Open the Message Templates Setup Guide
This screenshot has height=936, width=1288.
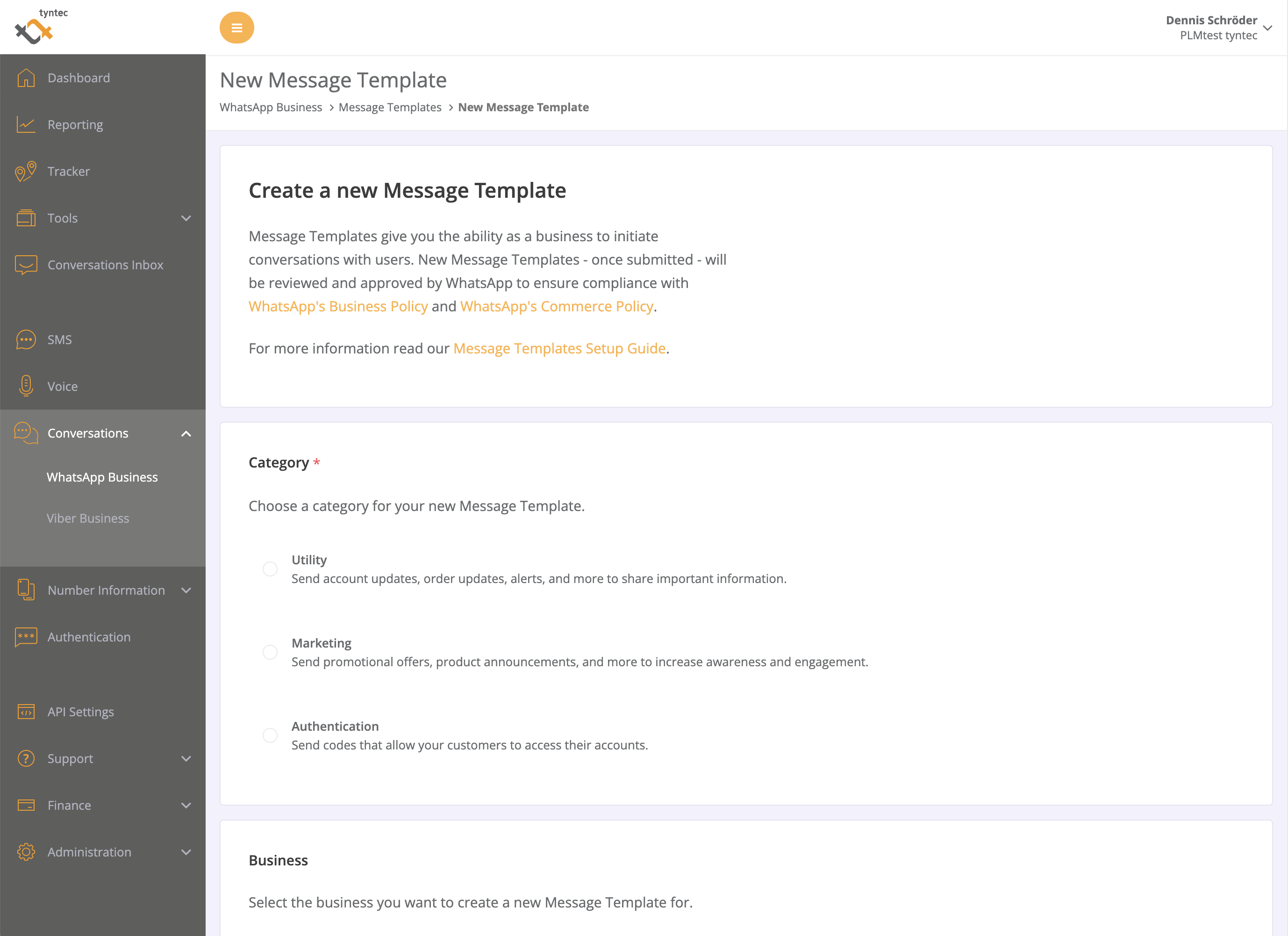pos(559,347)
